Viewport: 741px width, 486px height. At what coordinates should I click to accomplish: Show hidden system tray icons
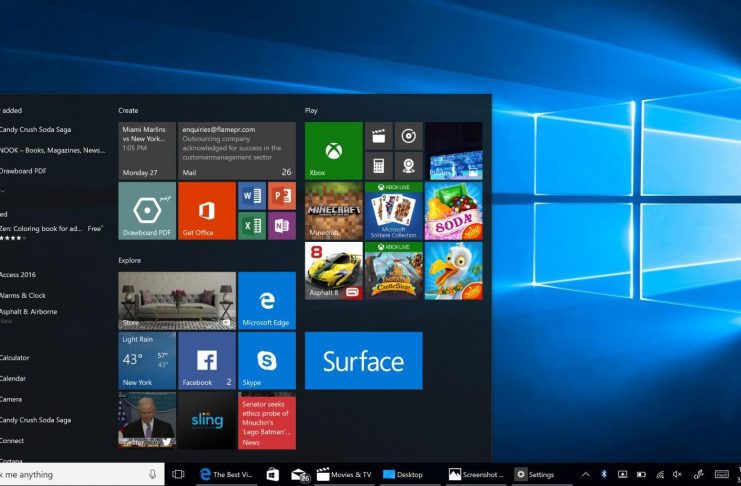click(586, 474)
